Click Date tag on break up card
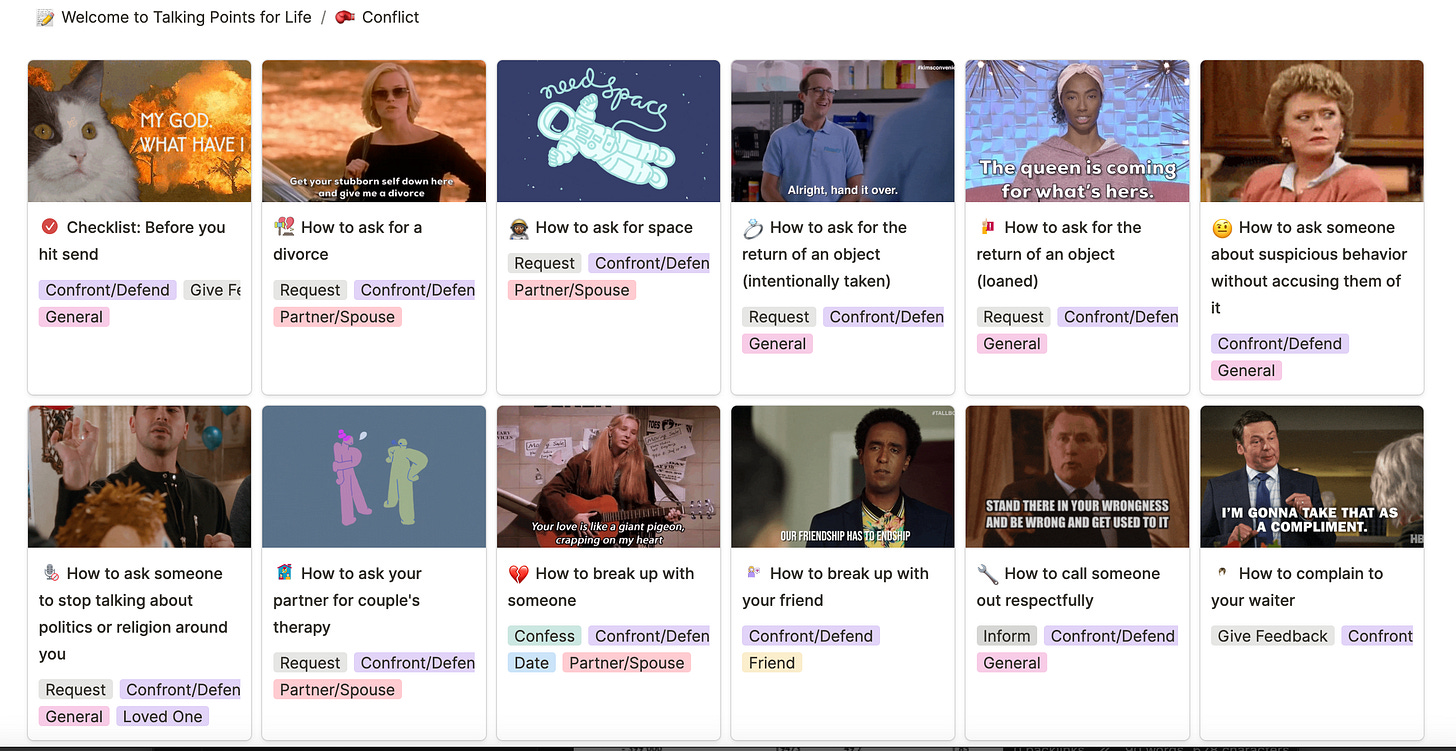 (532, 663)
